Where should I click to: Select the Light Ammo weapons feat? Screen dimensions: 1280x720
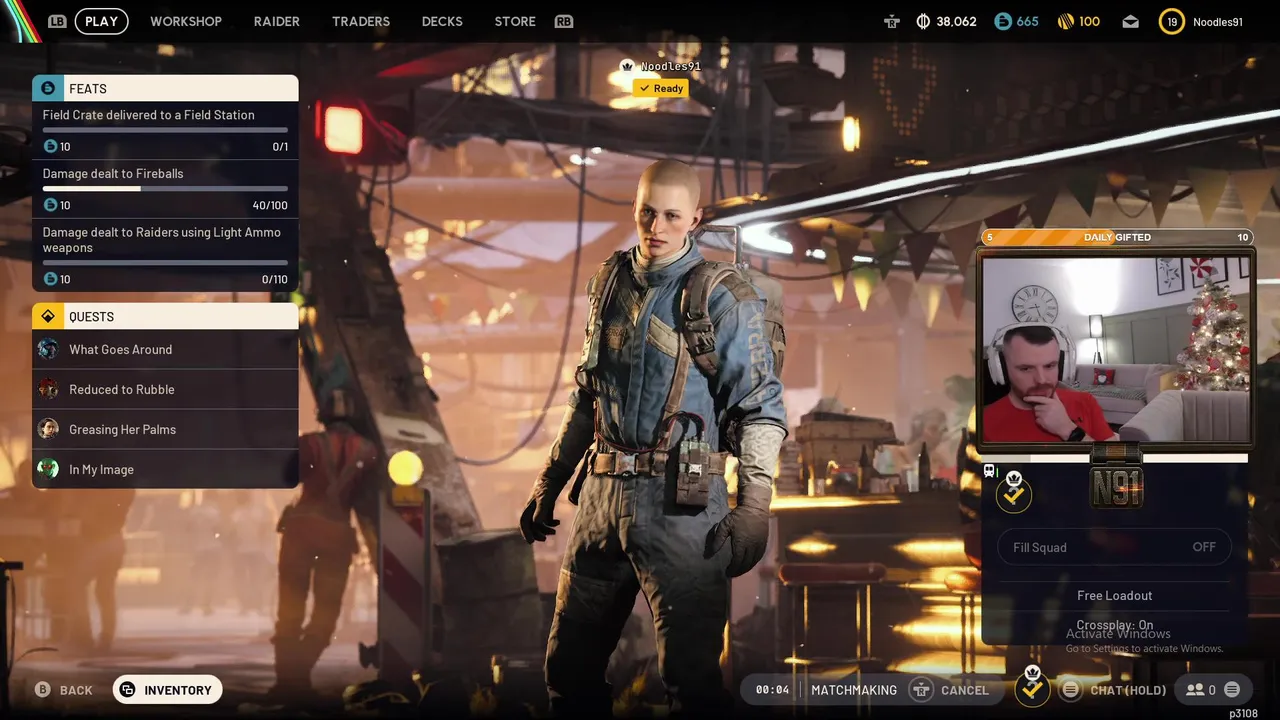pos(165,255)
